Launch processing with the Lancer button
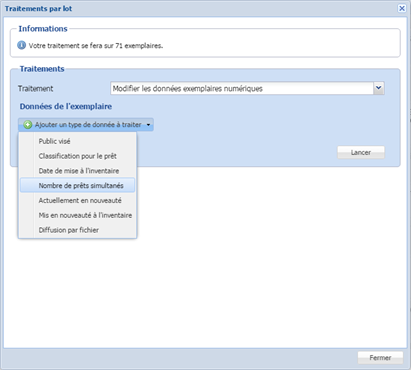Viewport: 412px width, 371px height. [361, 152]
